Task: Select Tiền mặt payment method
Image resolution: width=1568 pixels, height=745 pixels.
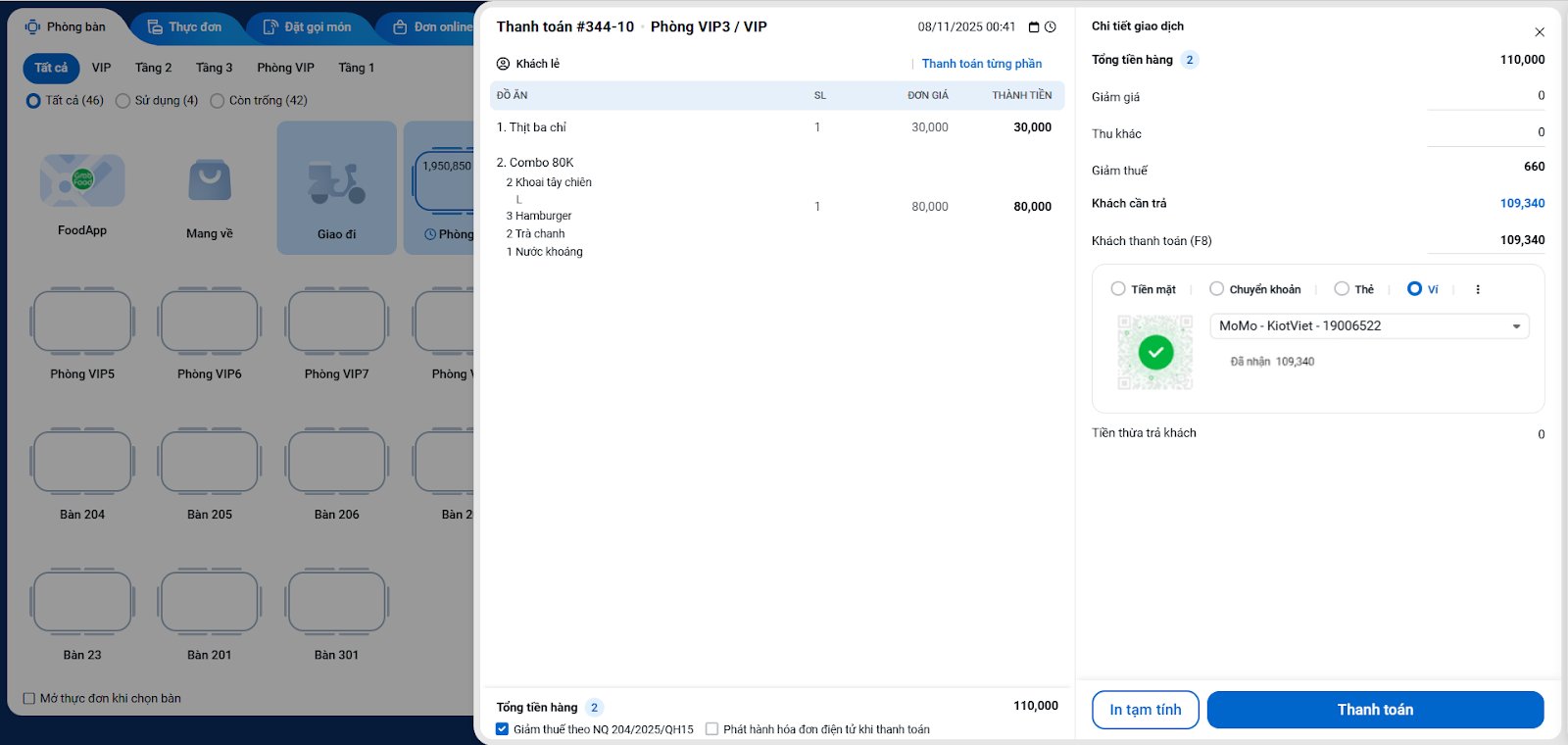Action: [1143, 289]
